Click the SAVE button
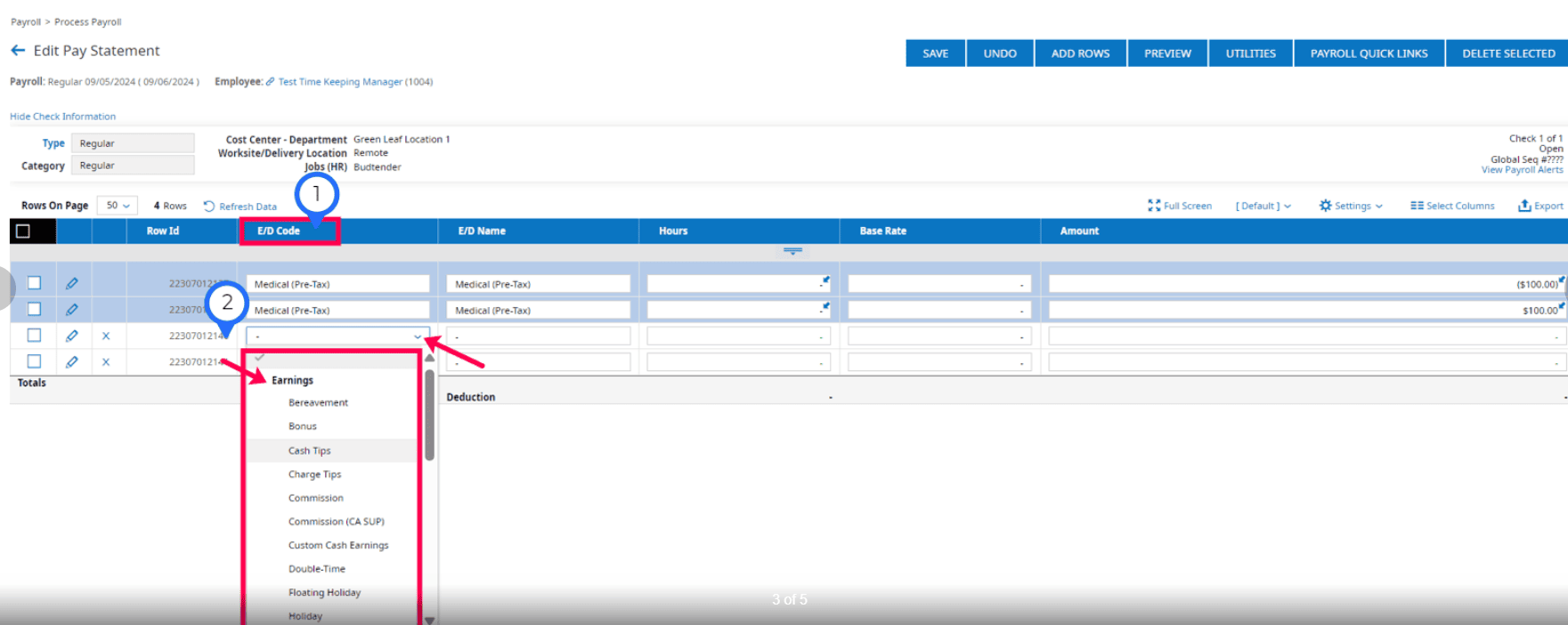Screen dimensions: 1568x625 pos(935,53)
